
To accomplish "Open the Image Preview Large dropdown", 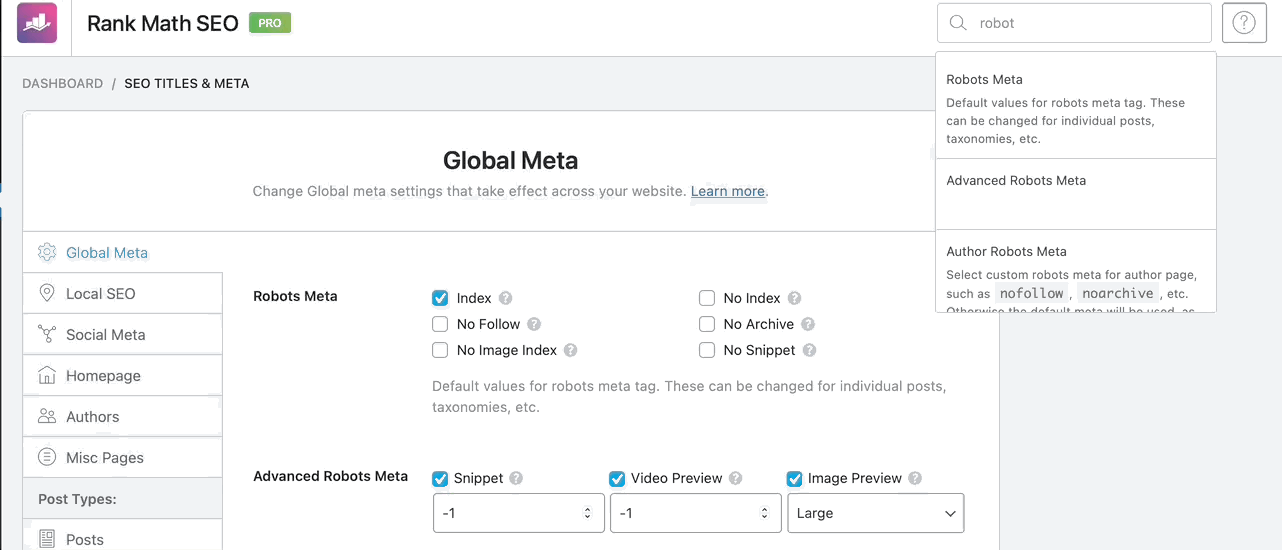I will pos(875,513).
